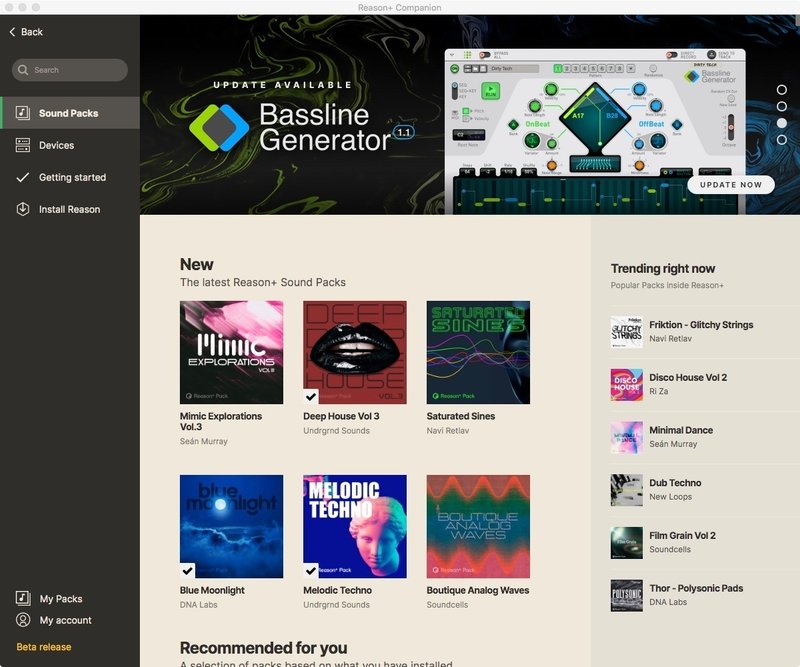Click installed checkmark on Deep House Vol 3
This screenshot has width=800, height=667.
[x=311, y=397]
